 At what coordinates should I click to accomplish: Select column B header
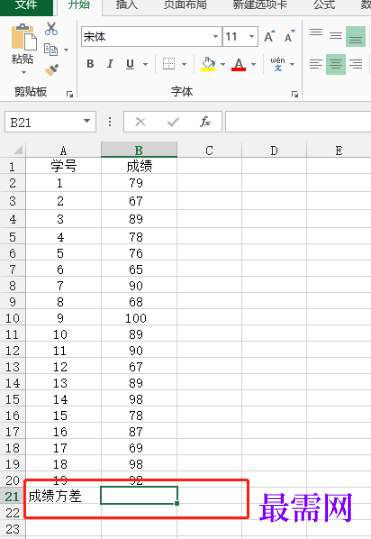(139, 151)
